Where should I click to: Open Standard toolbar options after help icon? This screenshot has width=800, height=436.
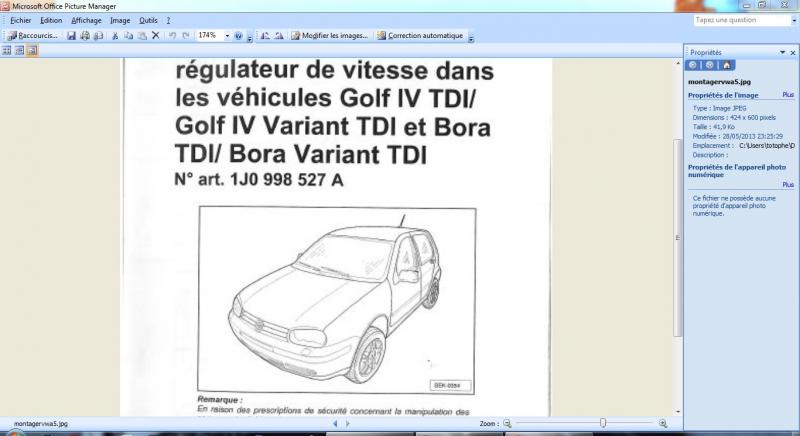pos(249,37)
